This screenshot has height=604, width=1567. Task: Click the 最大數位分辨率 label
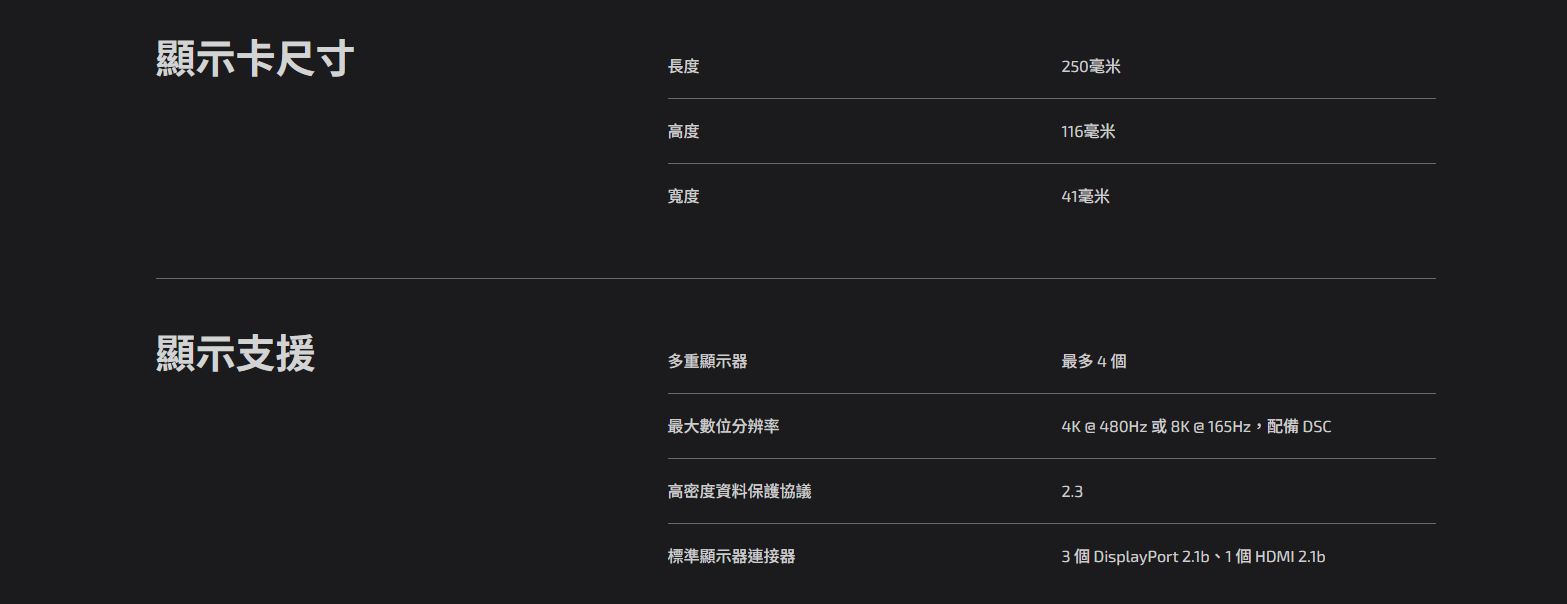tap(724, 427)
